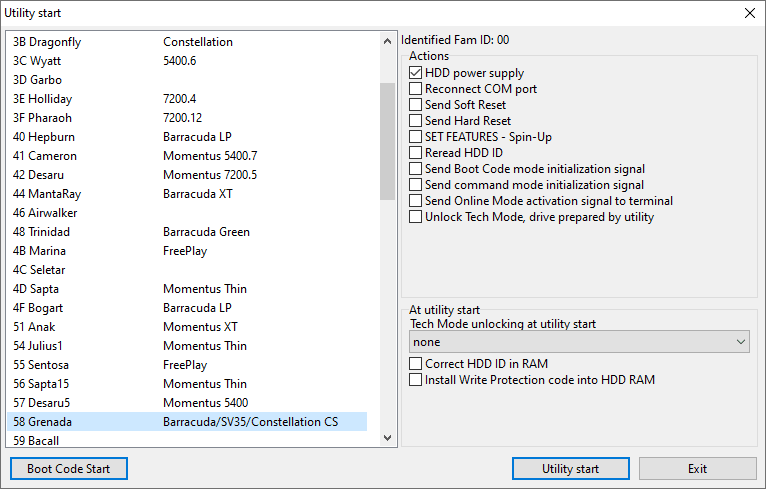Tick the Send Hard Reset checkbox

[x=415, y=121]
